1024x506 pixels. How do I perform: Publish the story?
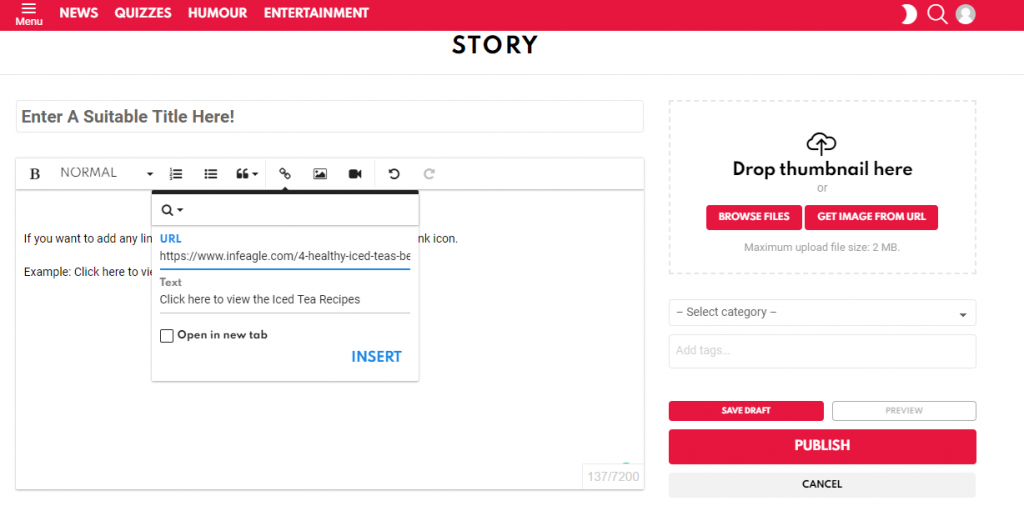coord(822,446)
